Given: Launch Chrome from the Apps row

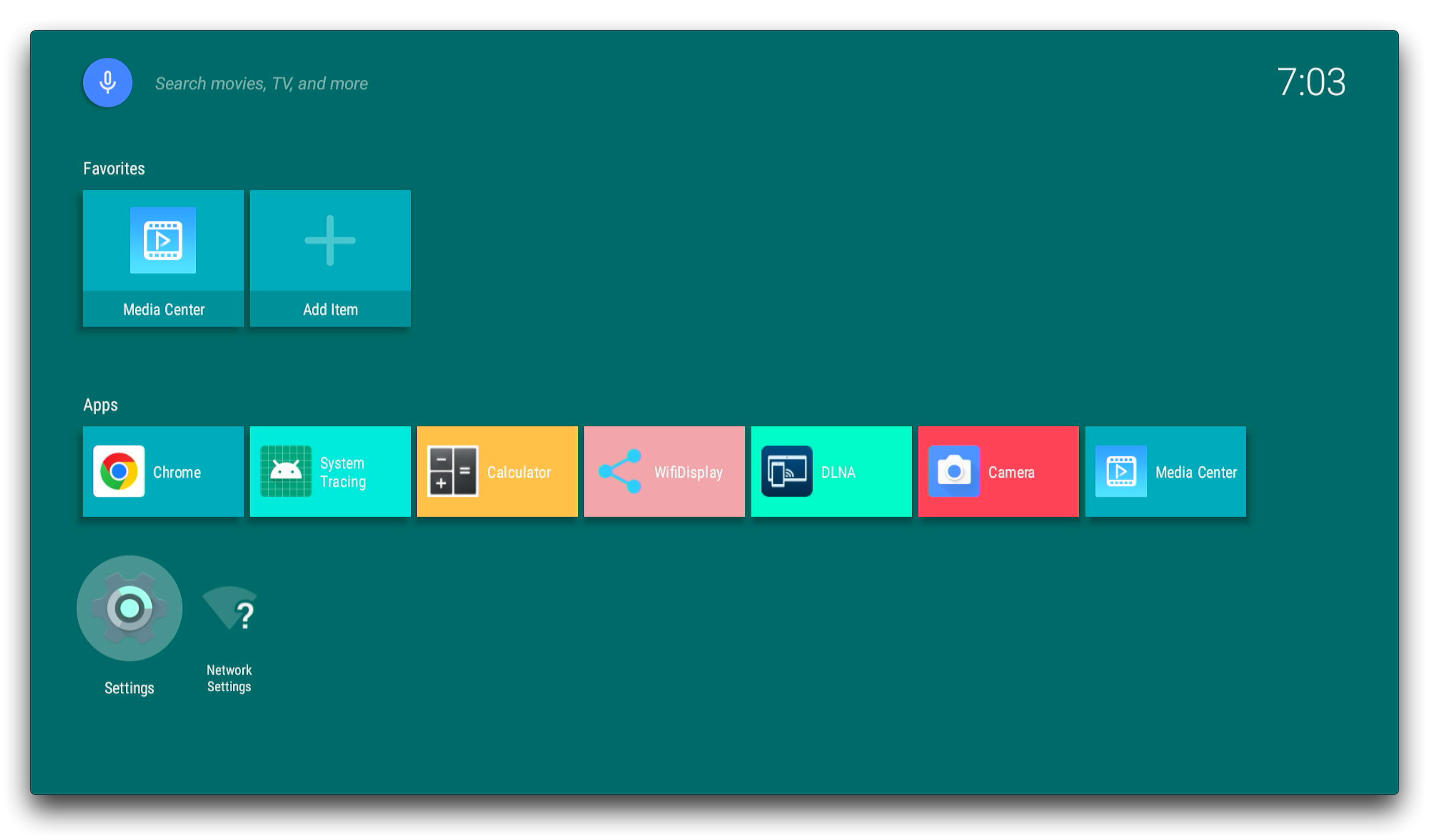Looking at the screenshot, I should point(163,472).
